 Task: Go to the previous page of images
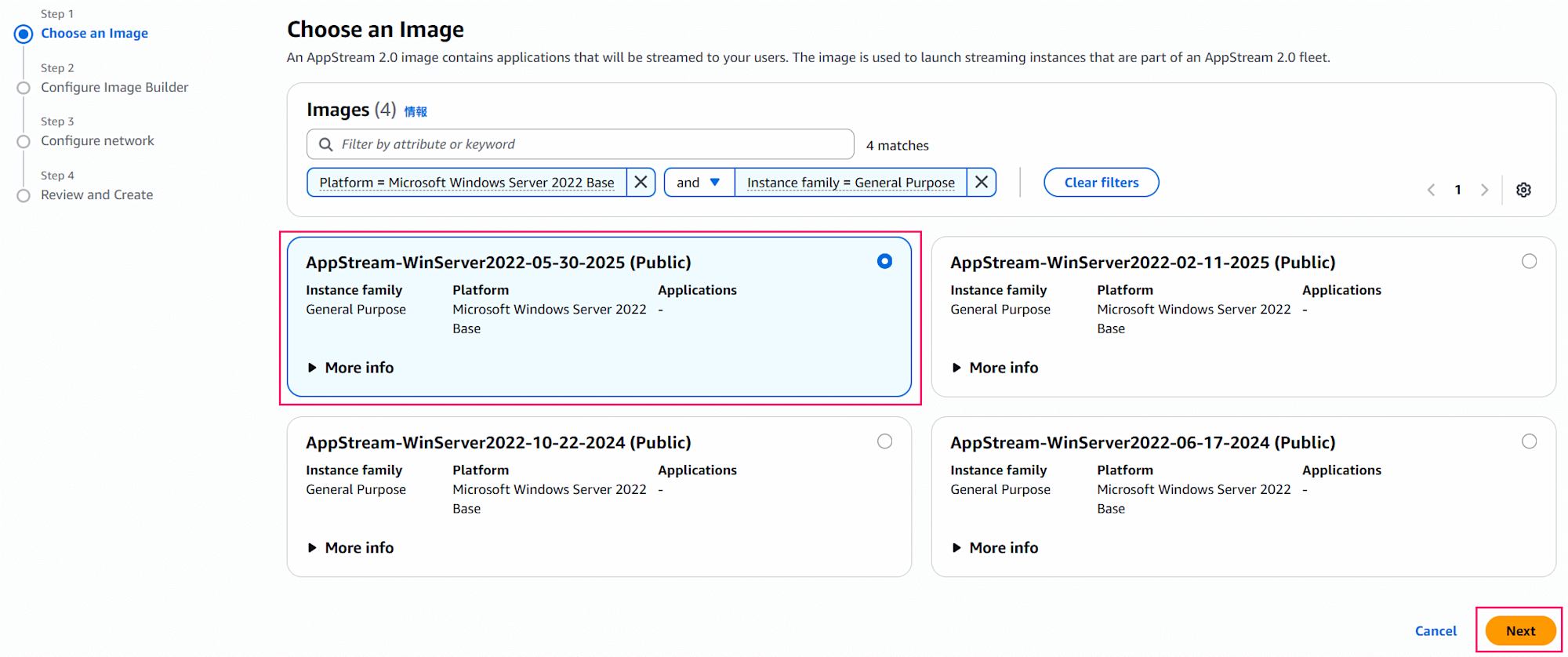[x=1431, y=190]
